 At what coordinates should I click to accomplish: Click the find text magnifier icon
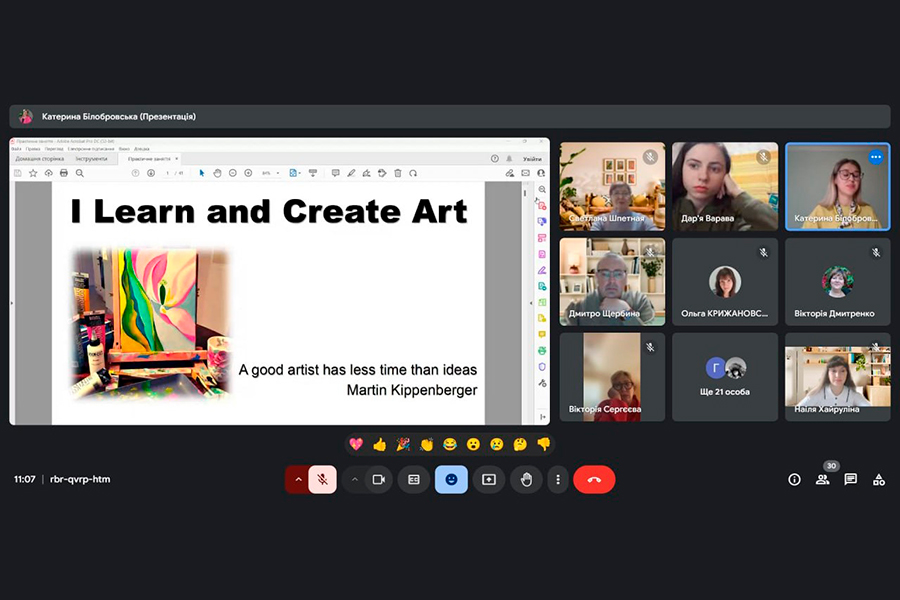coord(80,173)
